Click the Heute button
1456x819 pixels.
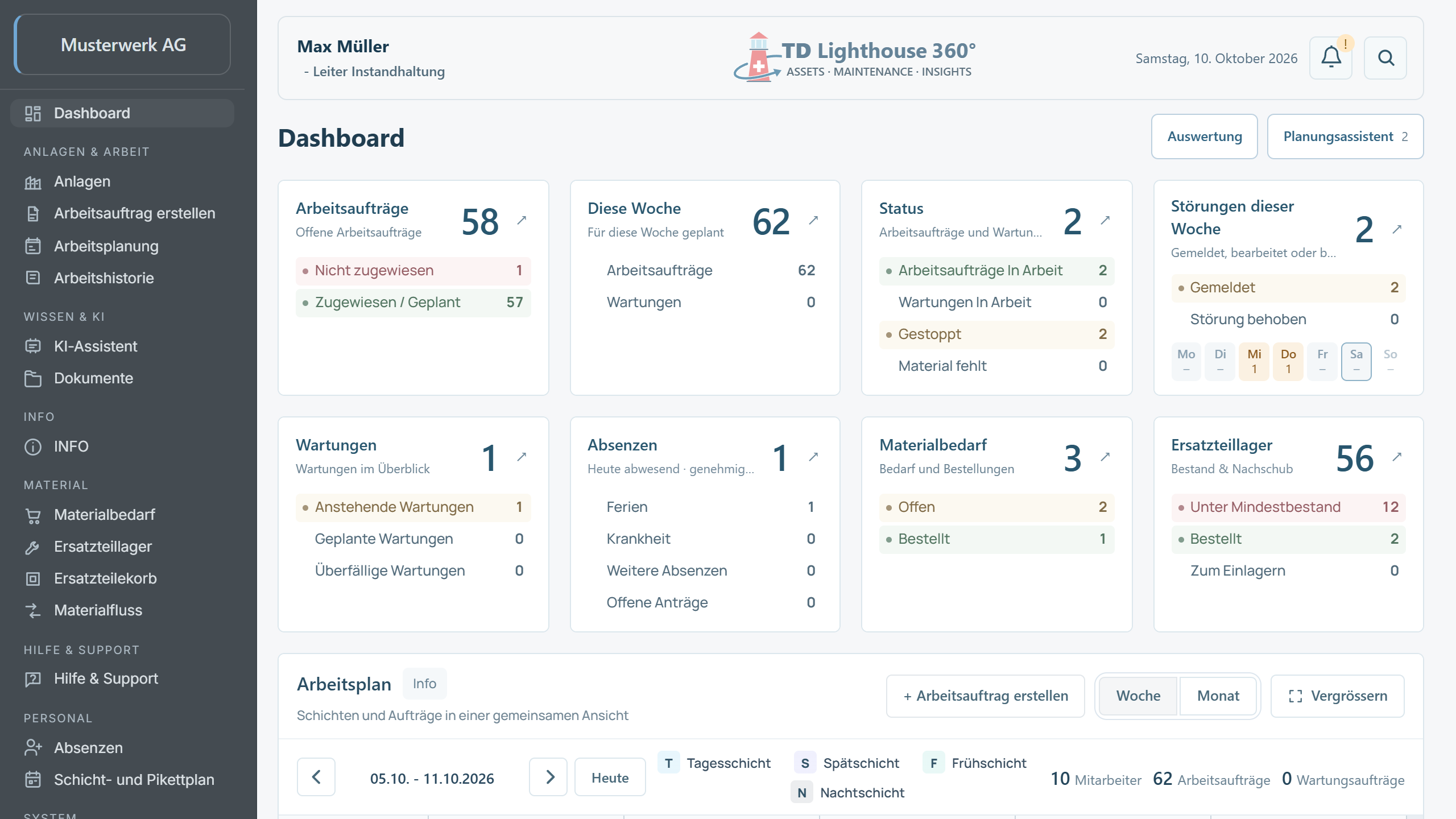click(x=610, y=777)
